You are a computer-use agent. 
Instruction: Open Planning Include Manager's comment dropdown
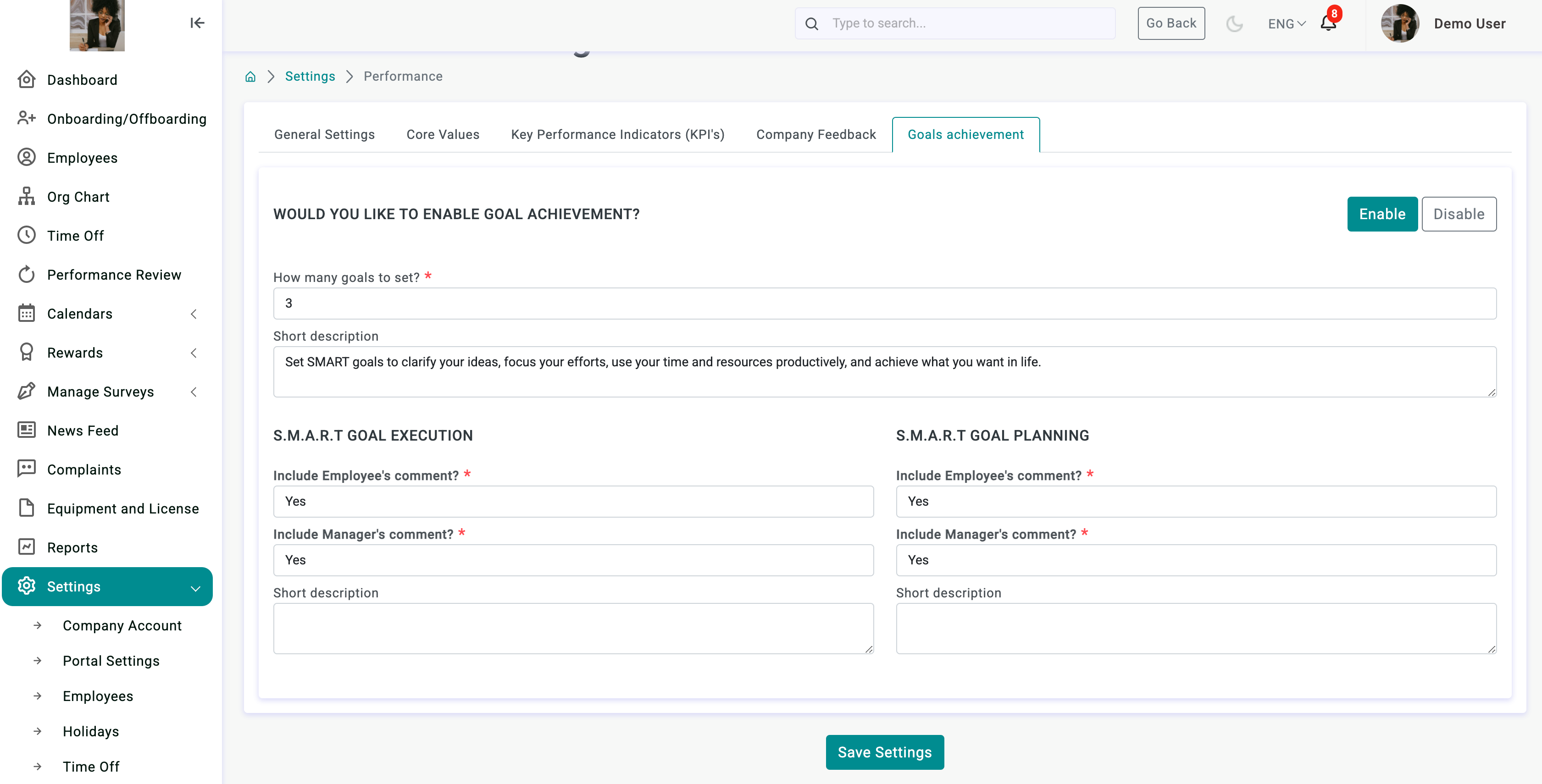(x=1195, y=559)
